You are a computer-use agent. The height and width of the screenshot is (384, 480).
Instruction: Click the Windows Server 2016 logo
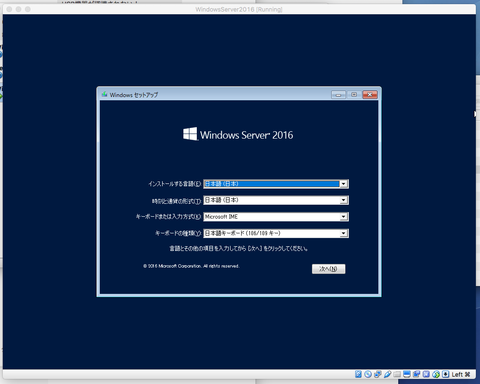click(x=238, y=134)
